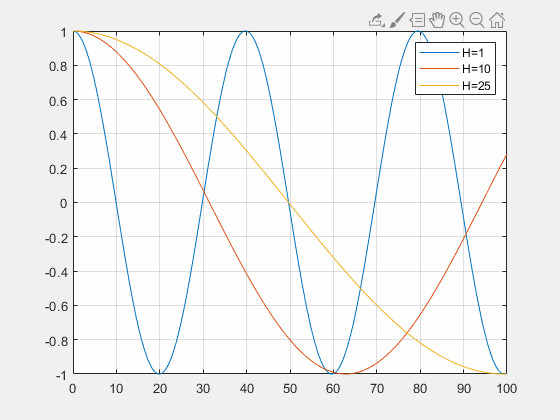Open export options dropdown arrow
This screenshot has height=420, width=560.
383,25
